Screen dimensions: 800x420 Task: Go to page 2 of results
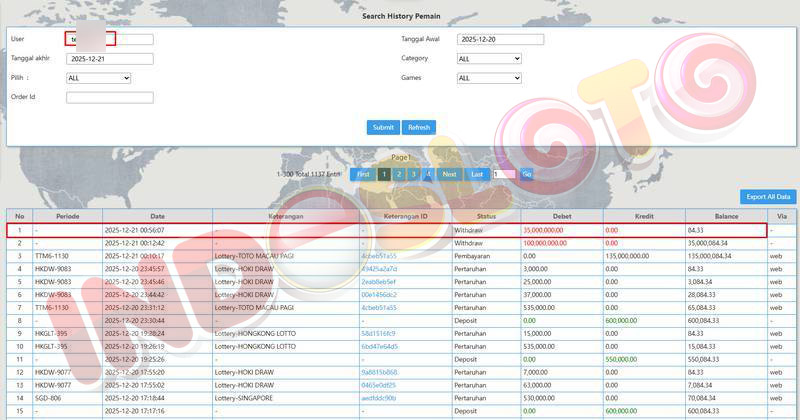click(x=398, y=174)
